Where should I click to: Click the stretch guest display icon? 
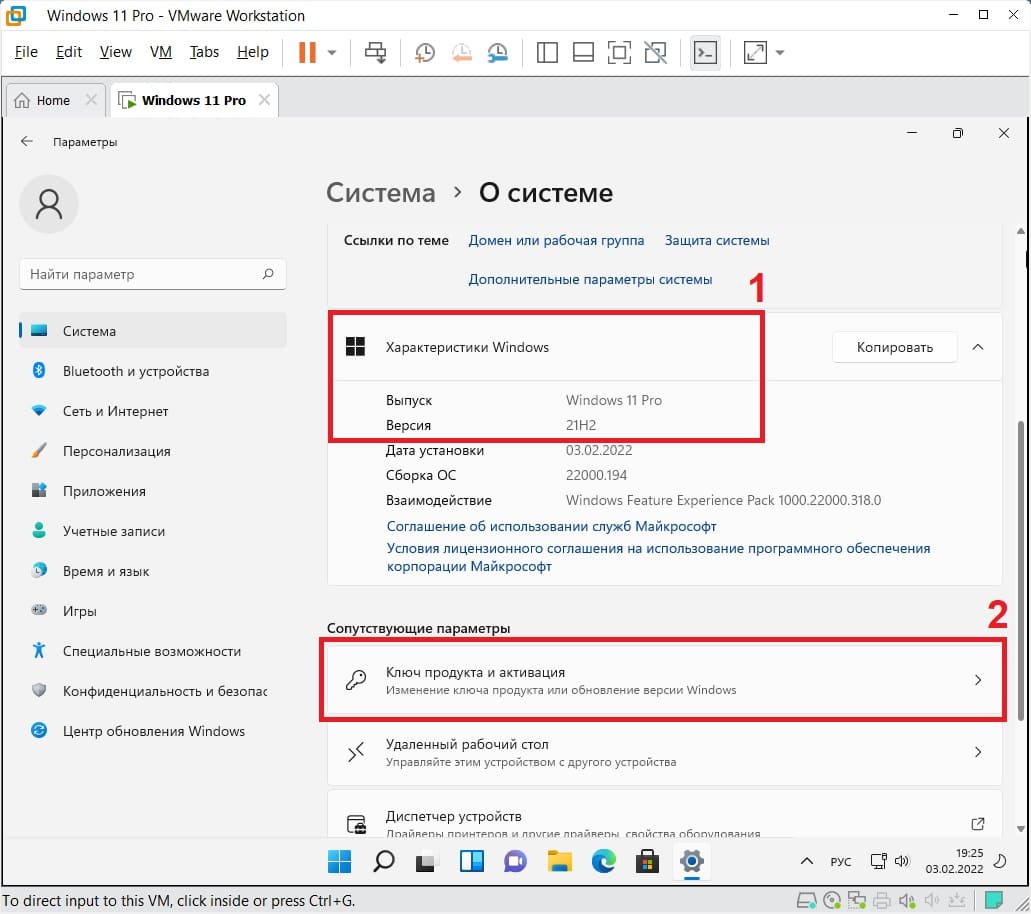[x=755, y=53]
